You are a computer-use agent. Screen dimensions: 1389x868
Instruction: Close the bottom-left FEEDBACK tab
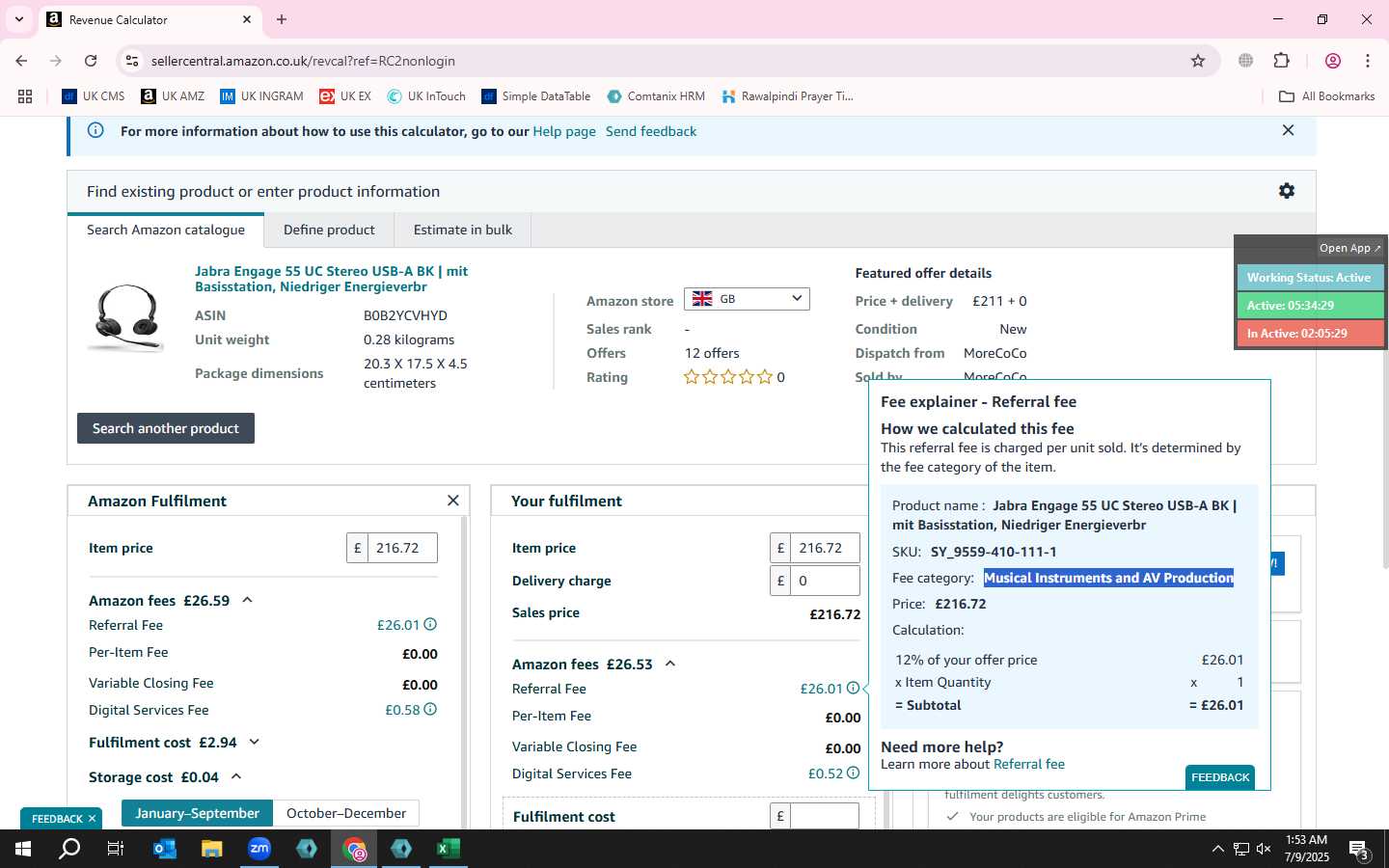pyautogui.click(x=93, y=819)
